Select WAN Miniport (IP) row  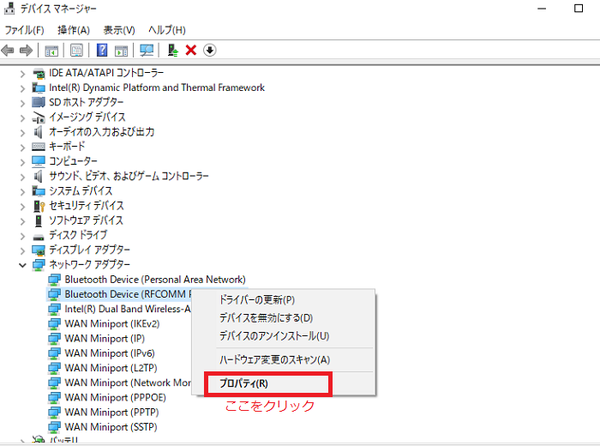pyautogui.click(x=104, y=339)
